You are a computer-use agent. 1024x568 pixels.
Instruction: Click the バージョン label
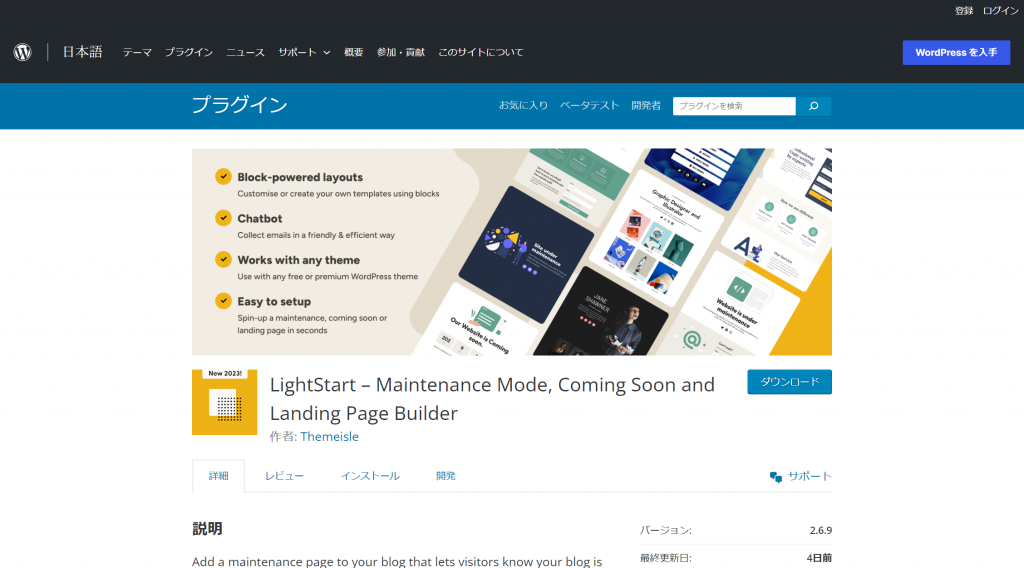665,530
